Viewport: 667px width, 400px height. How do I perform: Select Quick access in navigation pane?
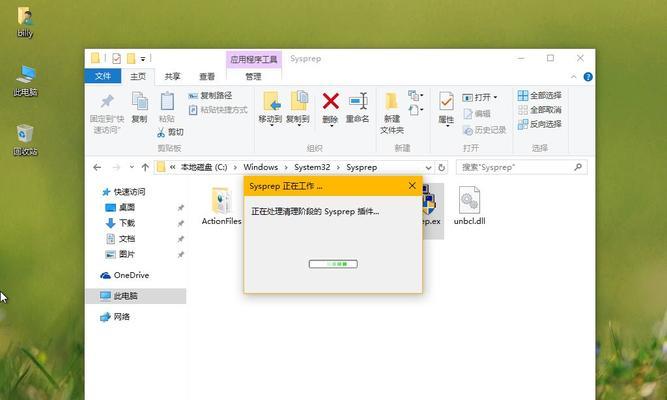(124, 192)
